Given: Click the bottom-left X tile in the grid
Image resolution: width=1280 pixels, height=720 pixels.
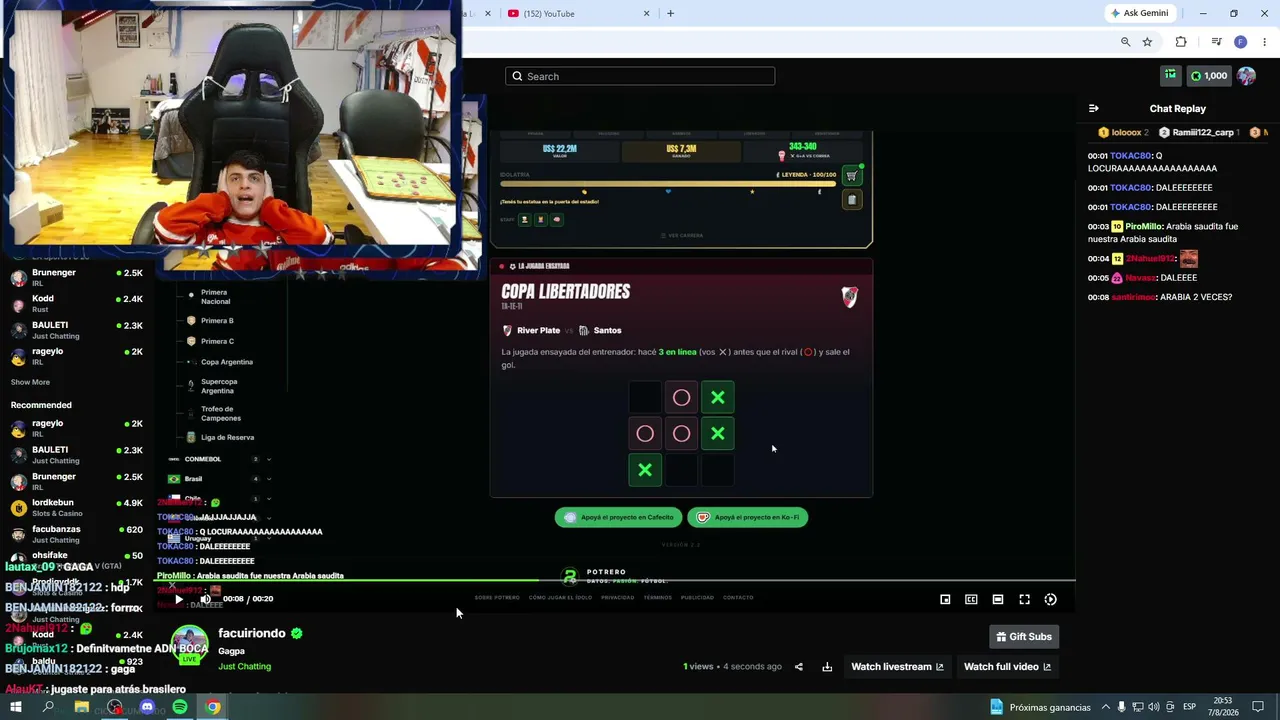Looking at the screenshot, I should [x=645, y=470].
